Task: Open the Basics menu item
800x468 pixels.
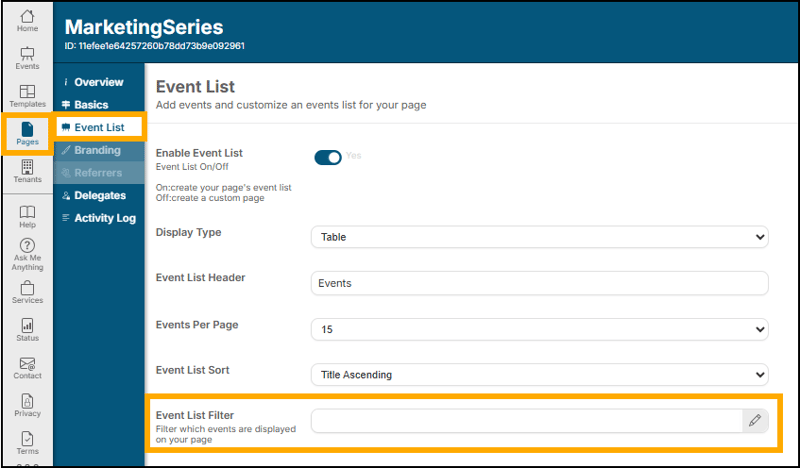Action: point(91,105)
